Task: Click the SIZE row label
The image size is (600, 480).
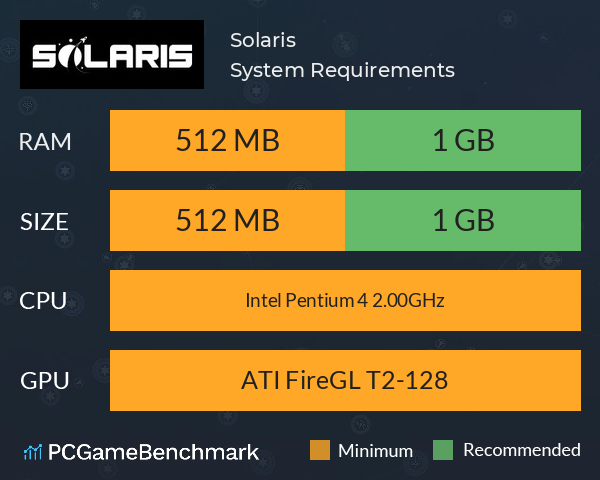Action: coord(44,222)
